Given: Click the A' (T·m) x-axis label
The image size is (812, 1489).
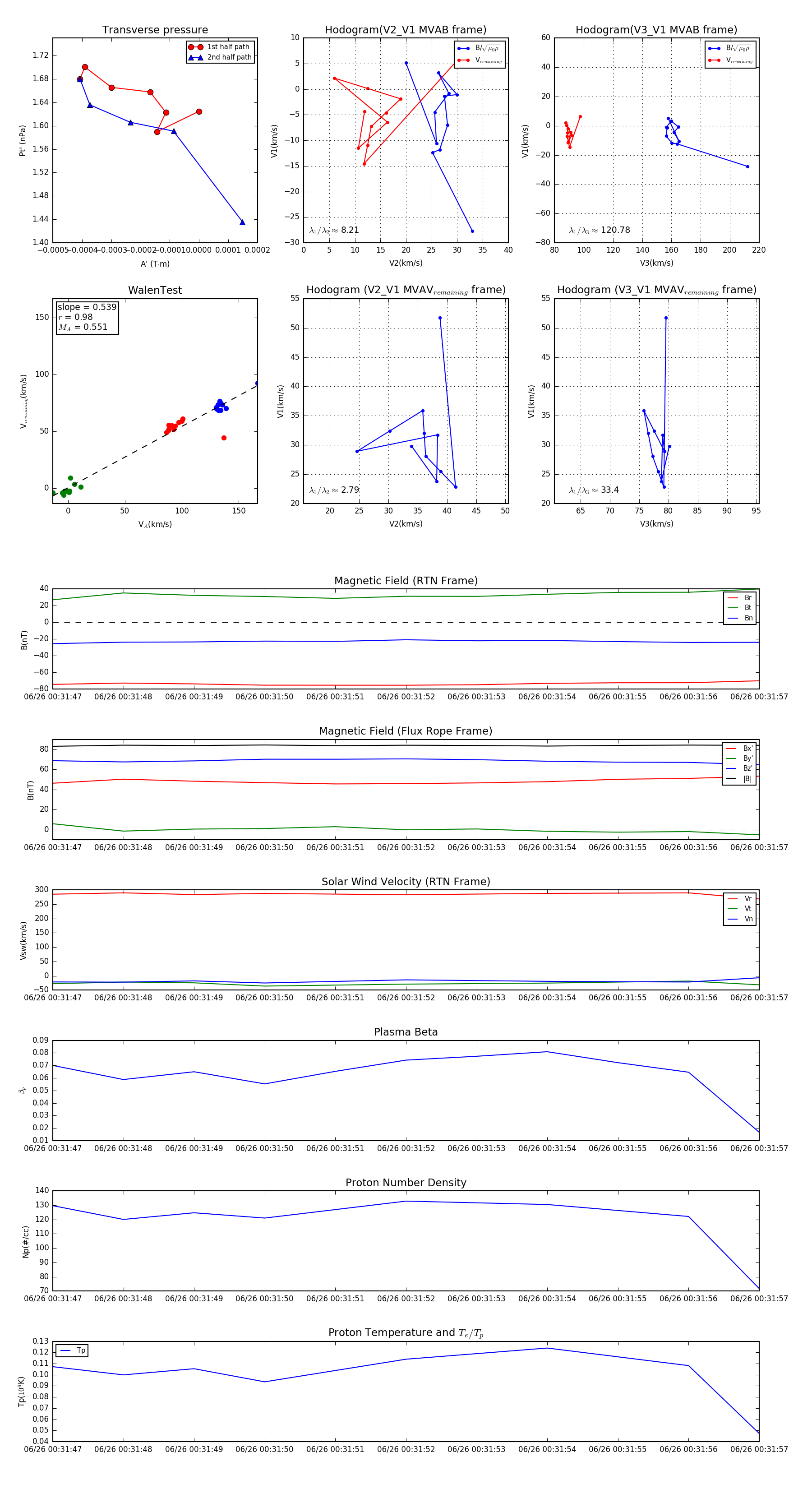Looking at the screenshot, I should [155, 264].
